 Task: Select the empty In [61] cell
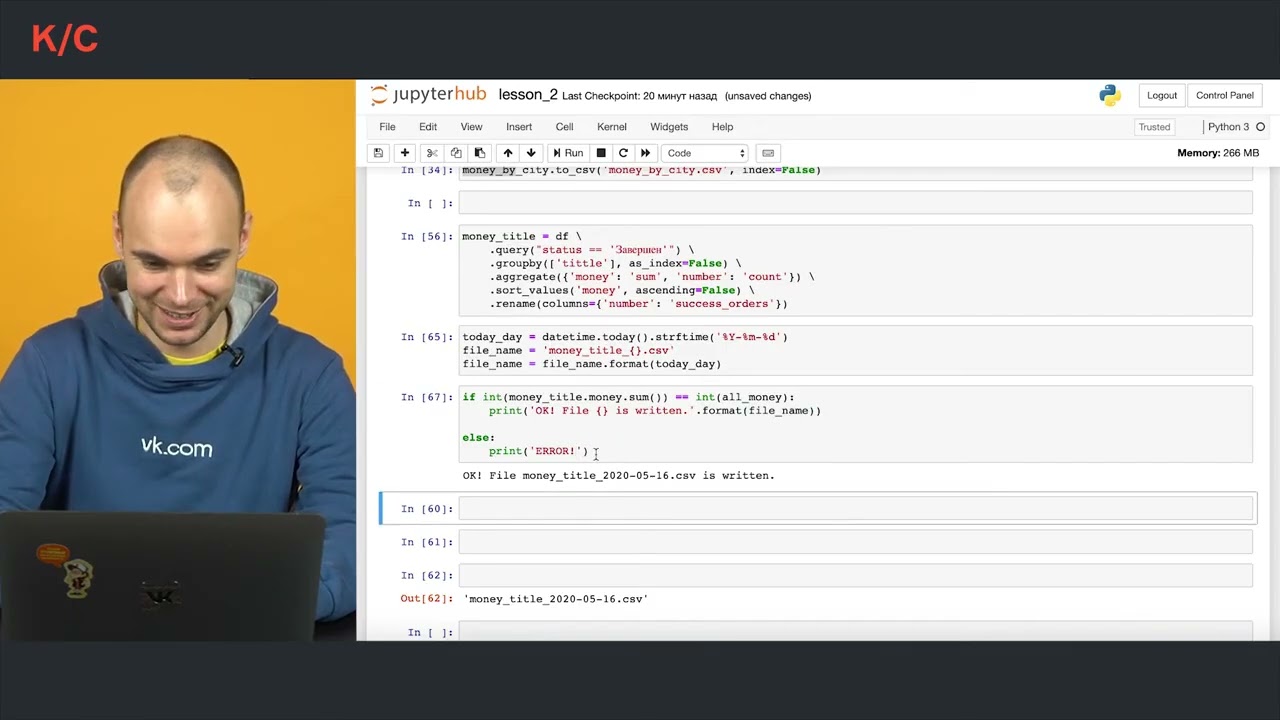[x=855, y=541]
